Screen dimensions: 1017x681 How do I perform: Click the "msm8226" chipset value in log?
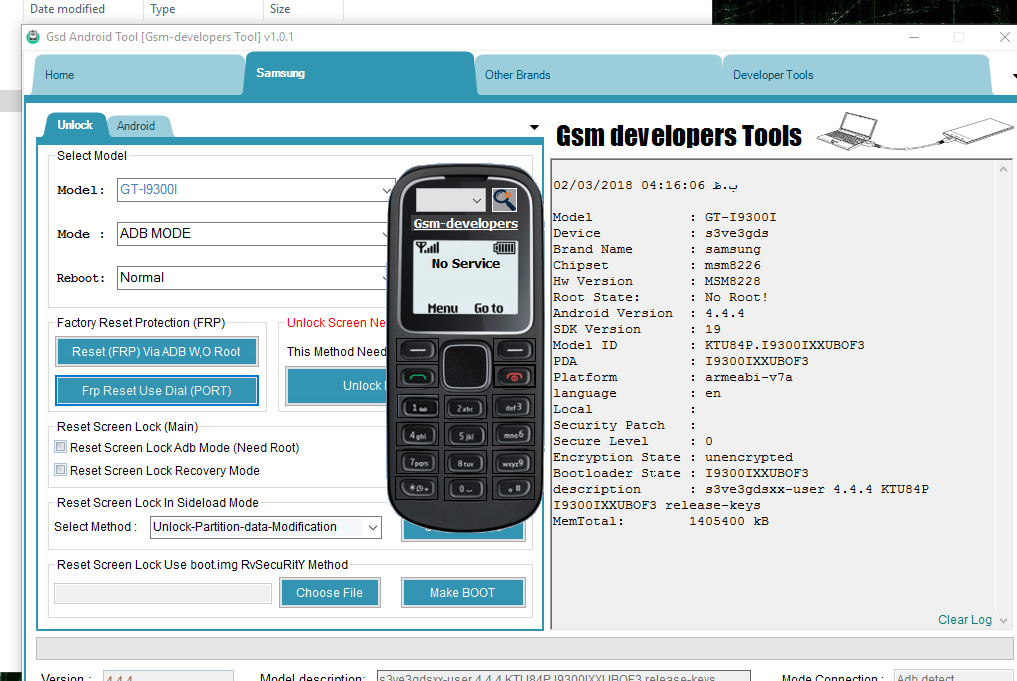point(733,265)
